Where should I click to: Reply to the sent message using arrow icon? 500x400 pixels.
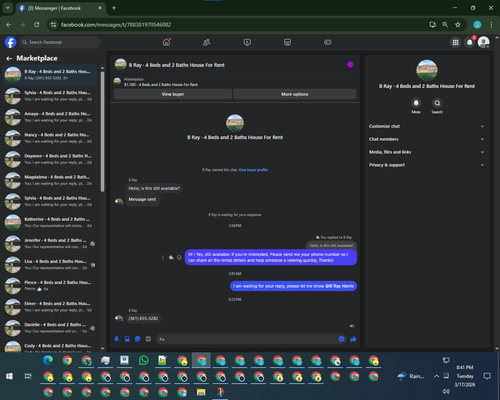coord(171,257)
